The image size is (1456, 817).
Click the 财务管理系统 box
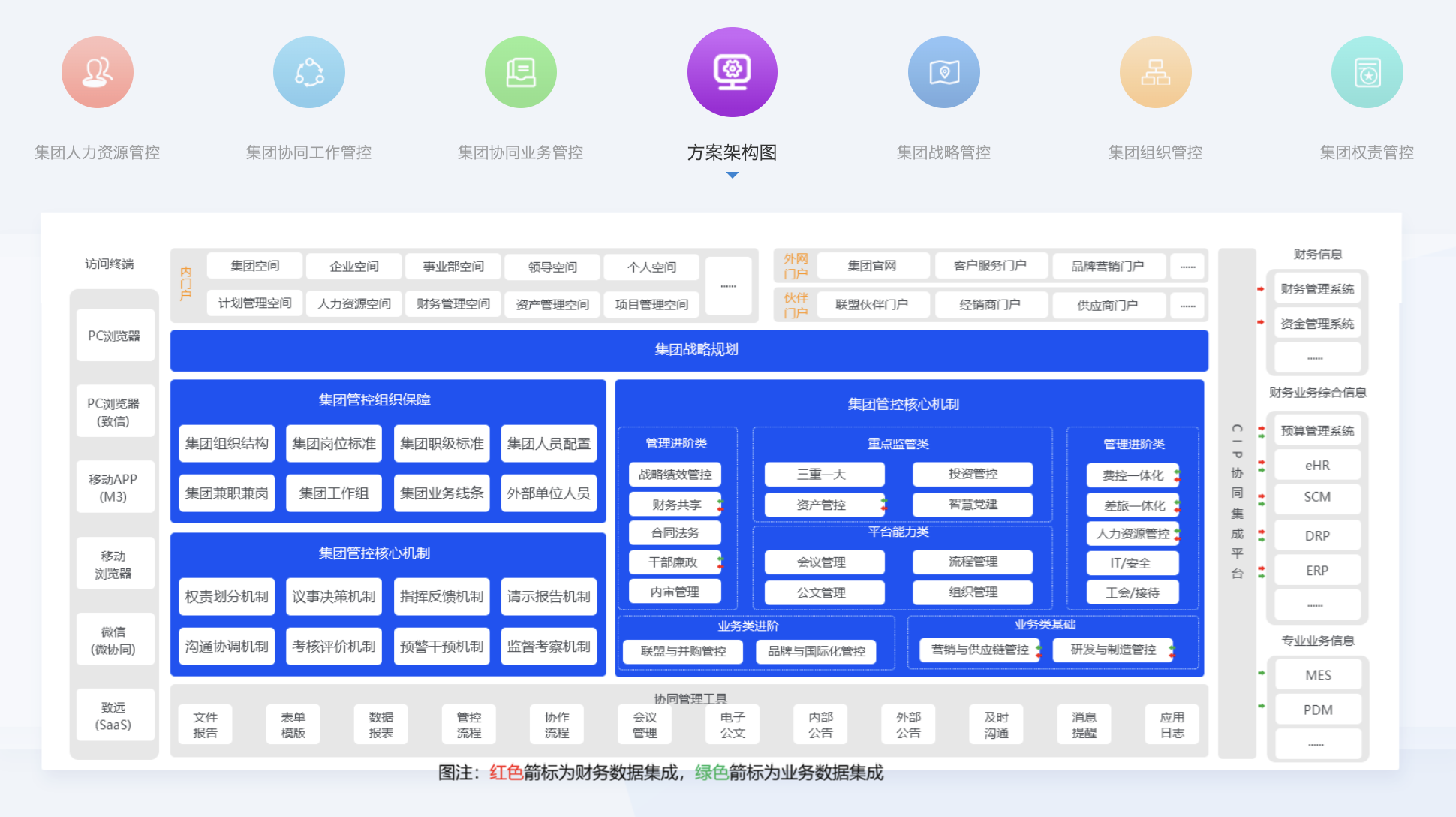1317,289
